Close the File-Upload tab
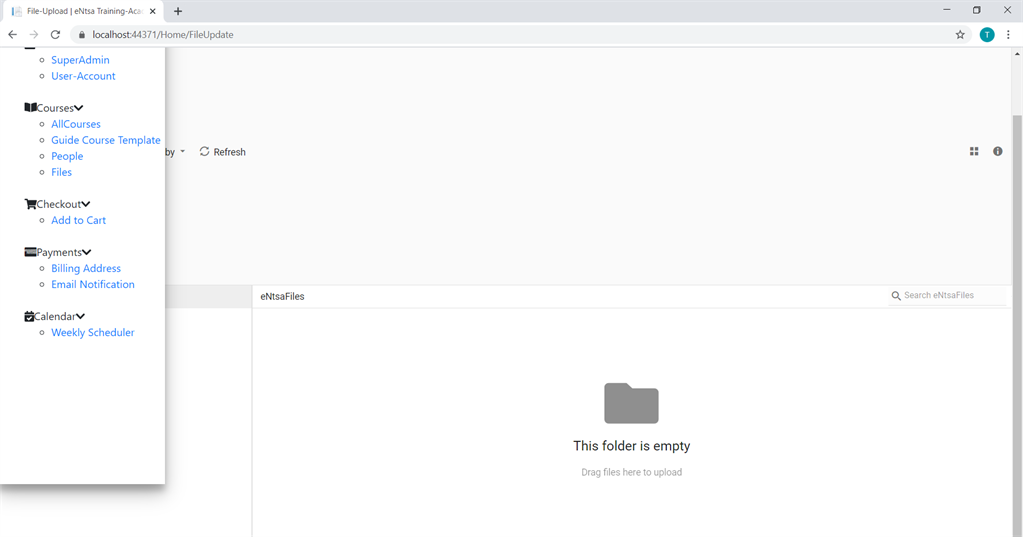The height and width of the screenshot is (537, 1023). click(153, 11)
